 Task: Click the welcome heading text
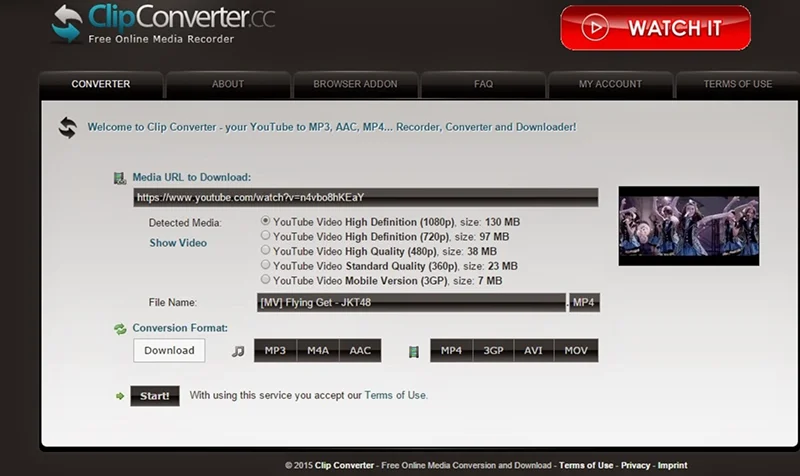332,127
